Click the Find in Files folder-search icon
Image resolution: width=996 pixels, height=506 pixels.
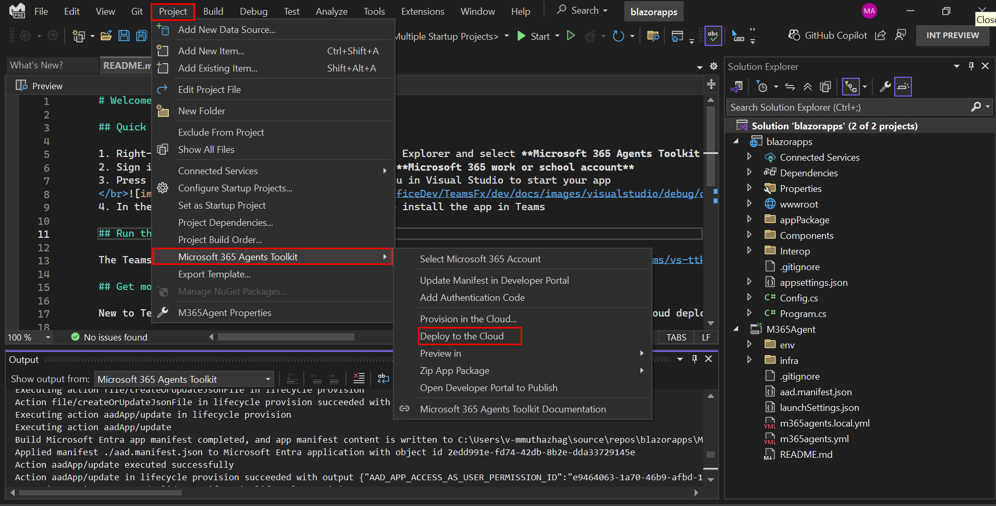[x=653, y=36]
